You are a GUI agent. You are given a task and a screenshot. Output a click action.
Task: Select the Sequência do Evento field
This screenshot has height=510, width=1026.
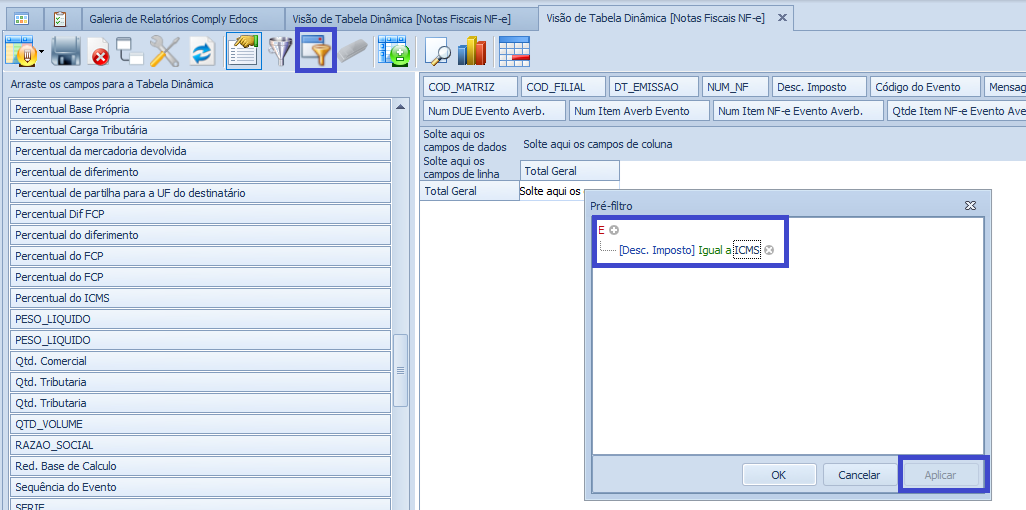point(200,486)
